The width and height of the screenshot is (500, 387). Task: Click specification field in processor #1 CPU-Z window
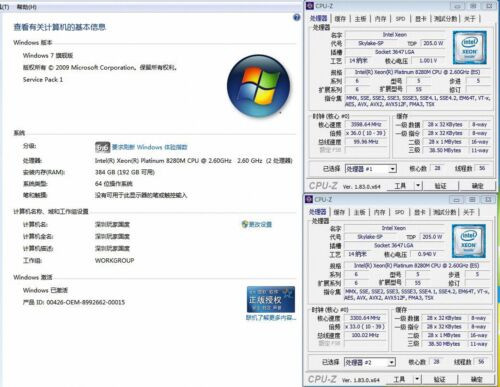pos(418,72)
